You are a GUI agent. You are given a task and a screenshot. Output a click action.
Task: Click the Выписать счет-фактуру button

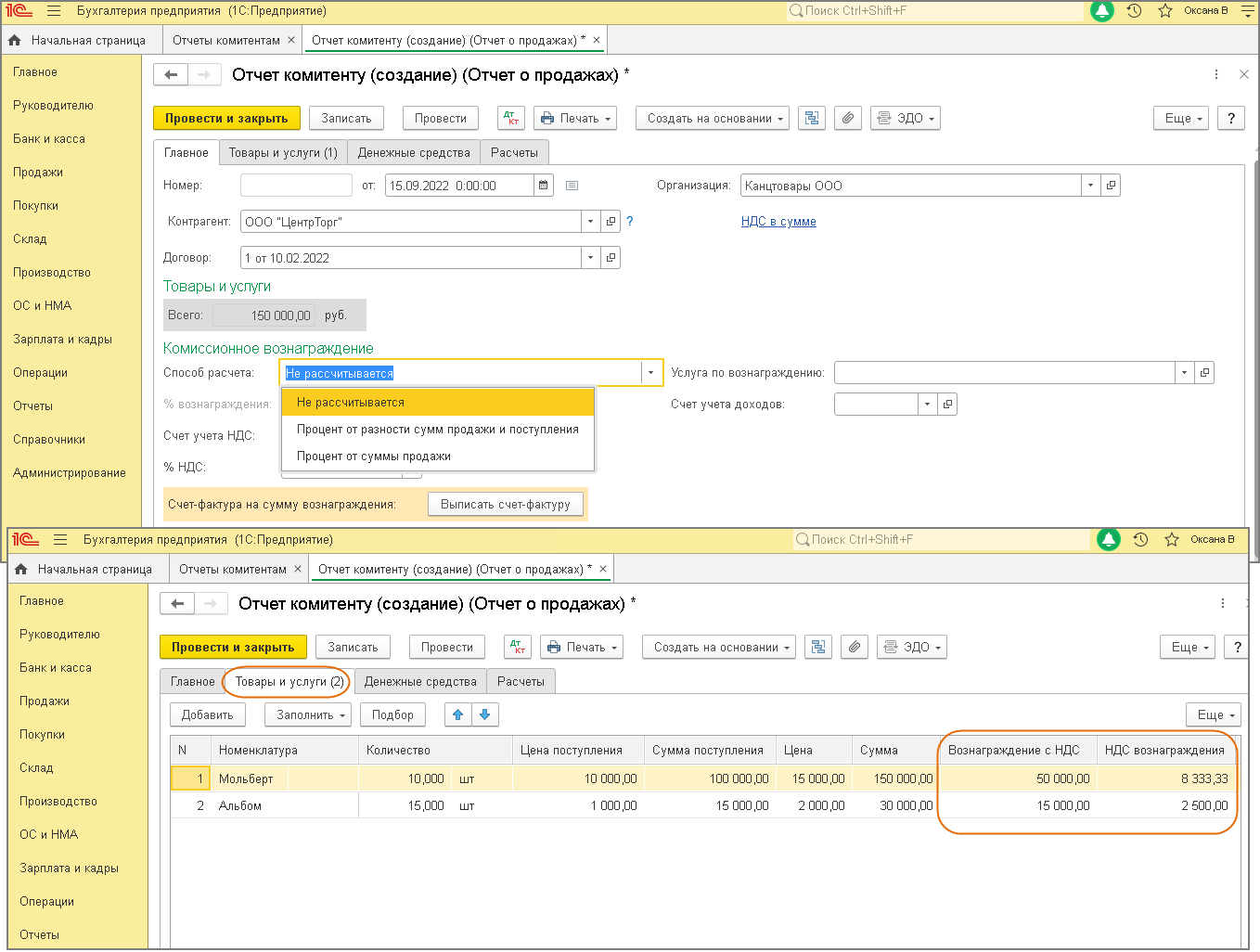(506, 505)
